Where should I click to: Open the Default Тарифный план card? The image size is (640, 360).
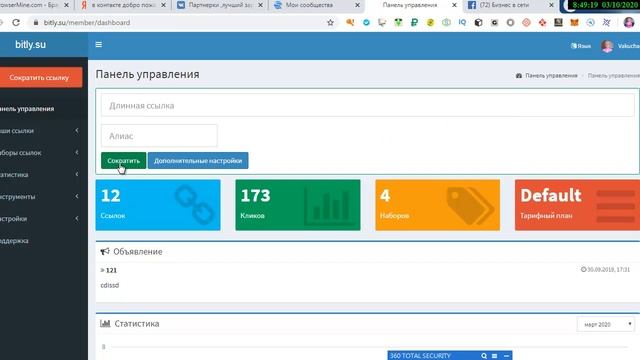(x=577, y=205)
